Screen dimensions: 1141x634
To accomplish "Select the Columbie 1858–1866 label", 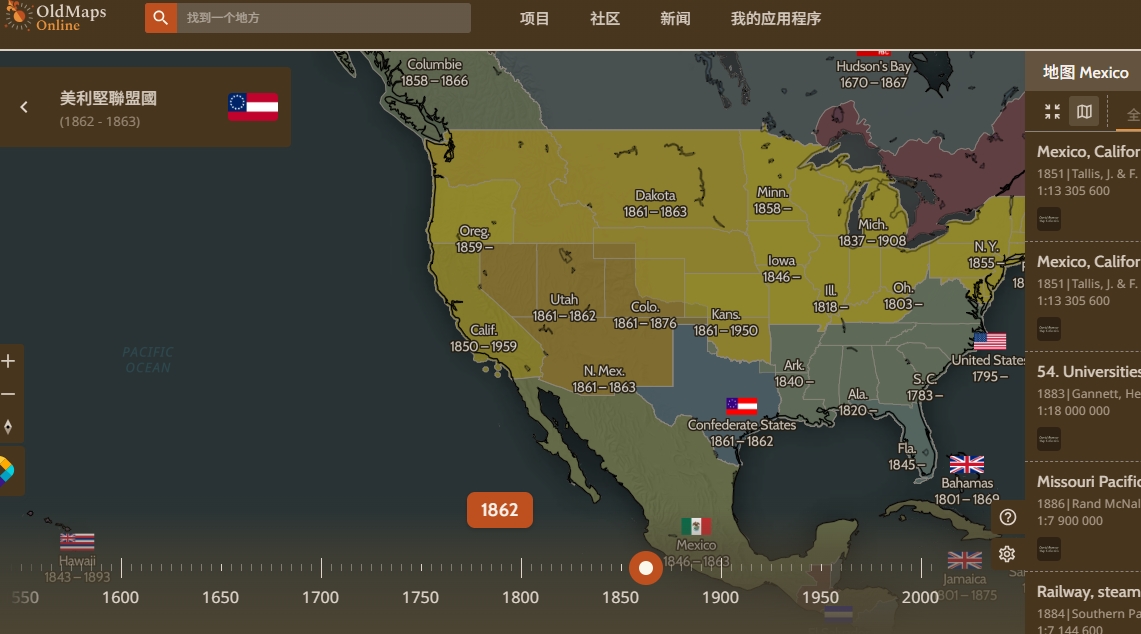I will 434,72.
